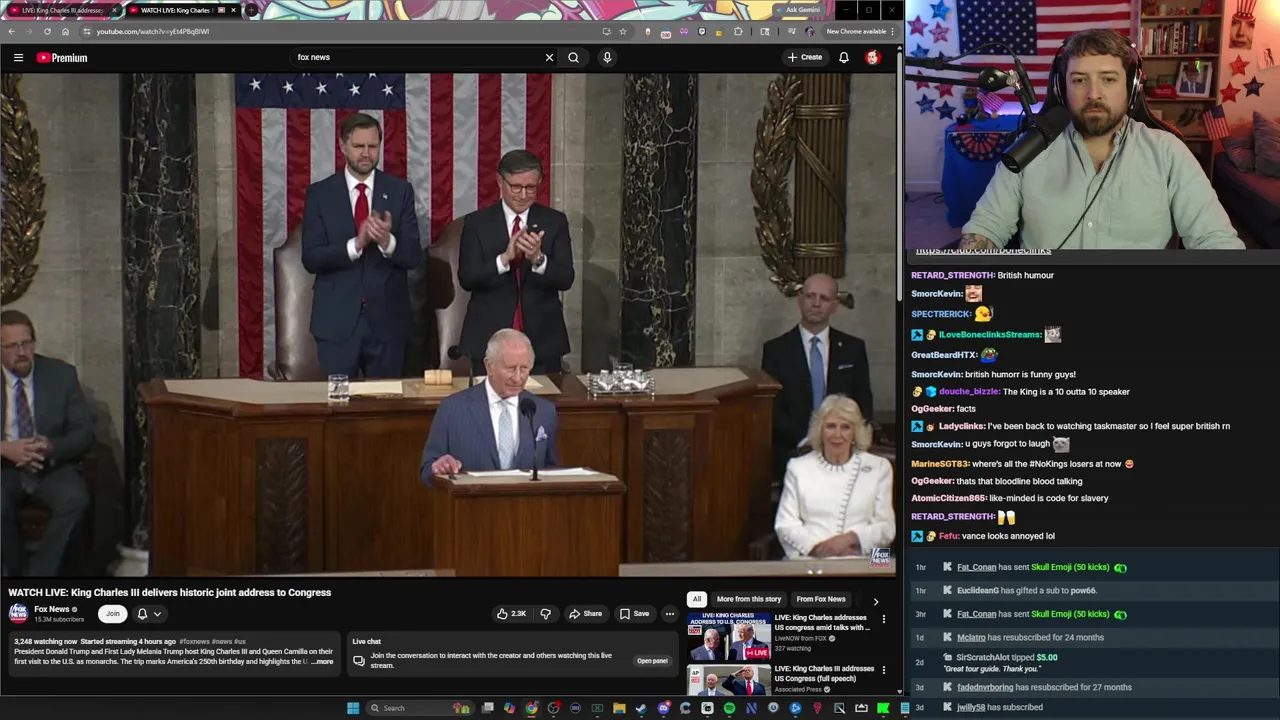This screenshot has height=720, width=1280.
Task: Select 'More from this story' chip
Action: [749, 599]
